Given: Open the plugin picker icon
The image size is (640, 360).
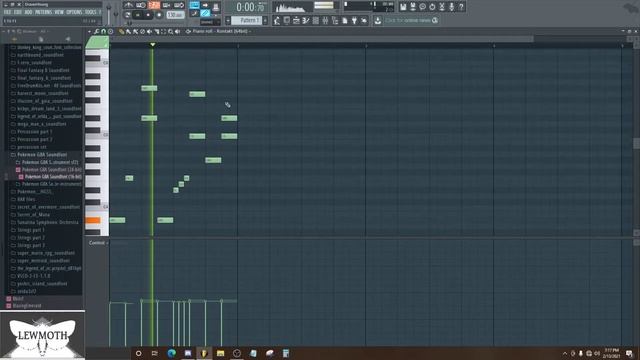Looking at the screenshot, I should [x=354, y=20].
